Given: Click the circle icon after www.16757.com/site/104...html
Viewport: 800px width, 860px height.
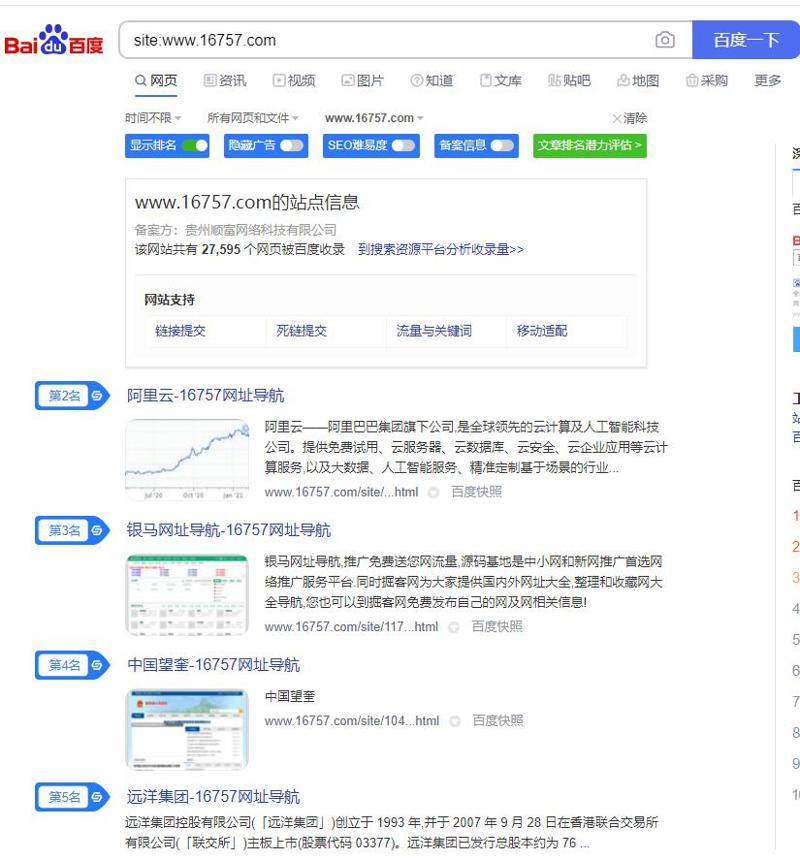Looking at the screenshot, I should (x=455, y=721).
